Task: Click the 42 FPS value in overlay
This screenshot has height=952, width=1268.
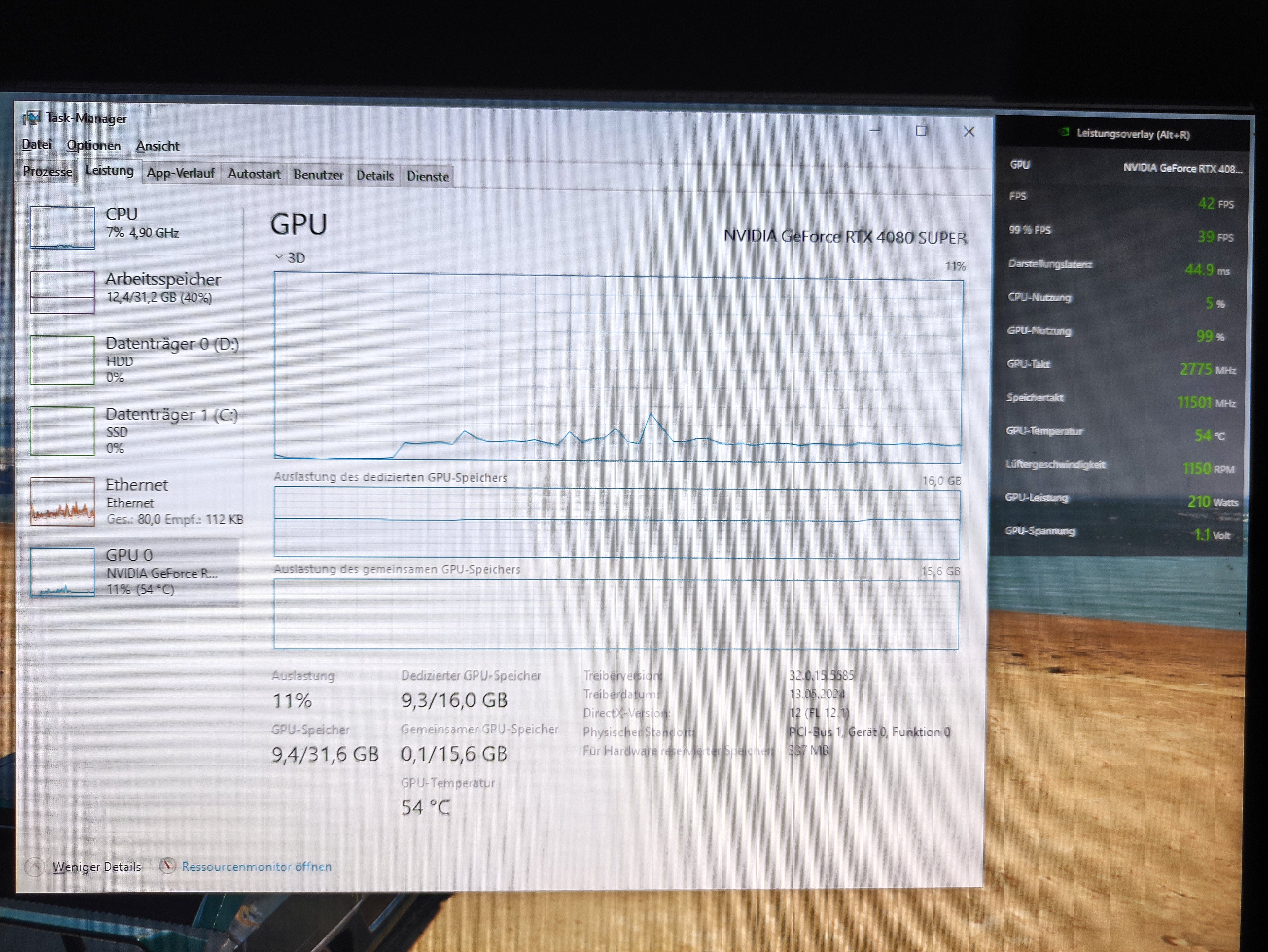Action: click(1215, 203)
